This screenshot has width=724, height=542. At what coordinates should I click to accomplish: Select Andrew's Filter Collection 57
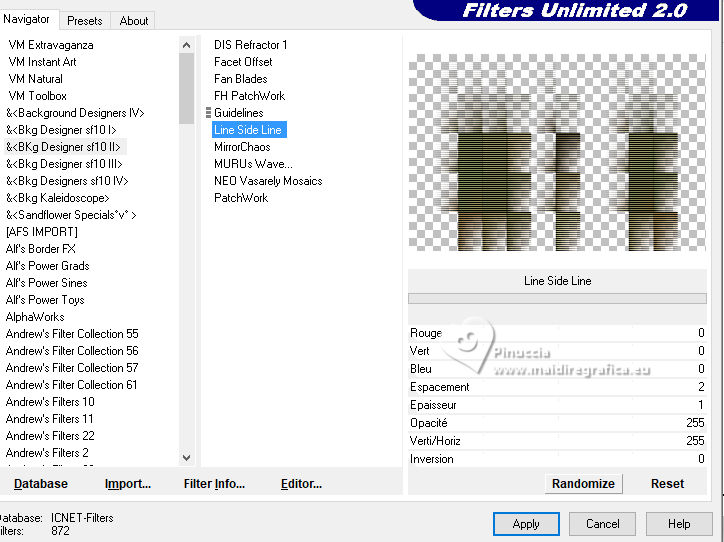point(72,368)
